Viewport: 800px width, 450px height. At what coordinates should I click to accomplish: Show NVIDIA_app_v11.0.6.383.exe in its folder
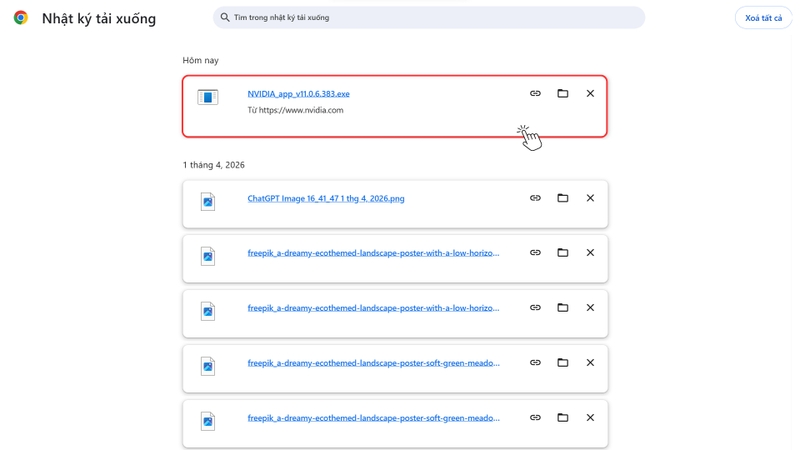(x=563, y=93)
